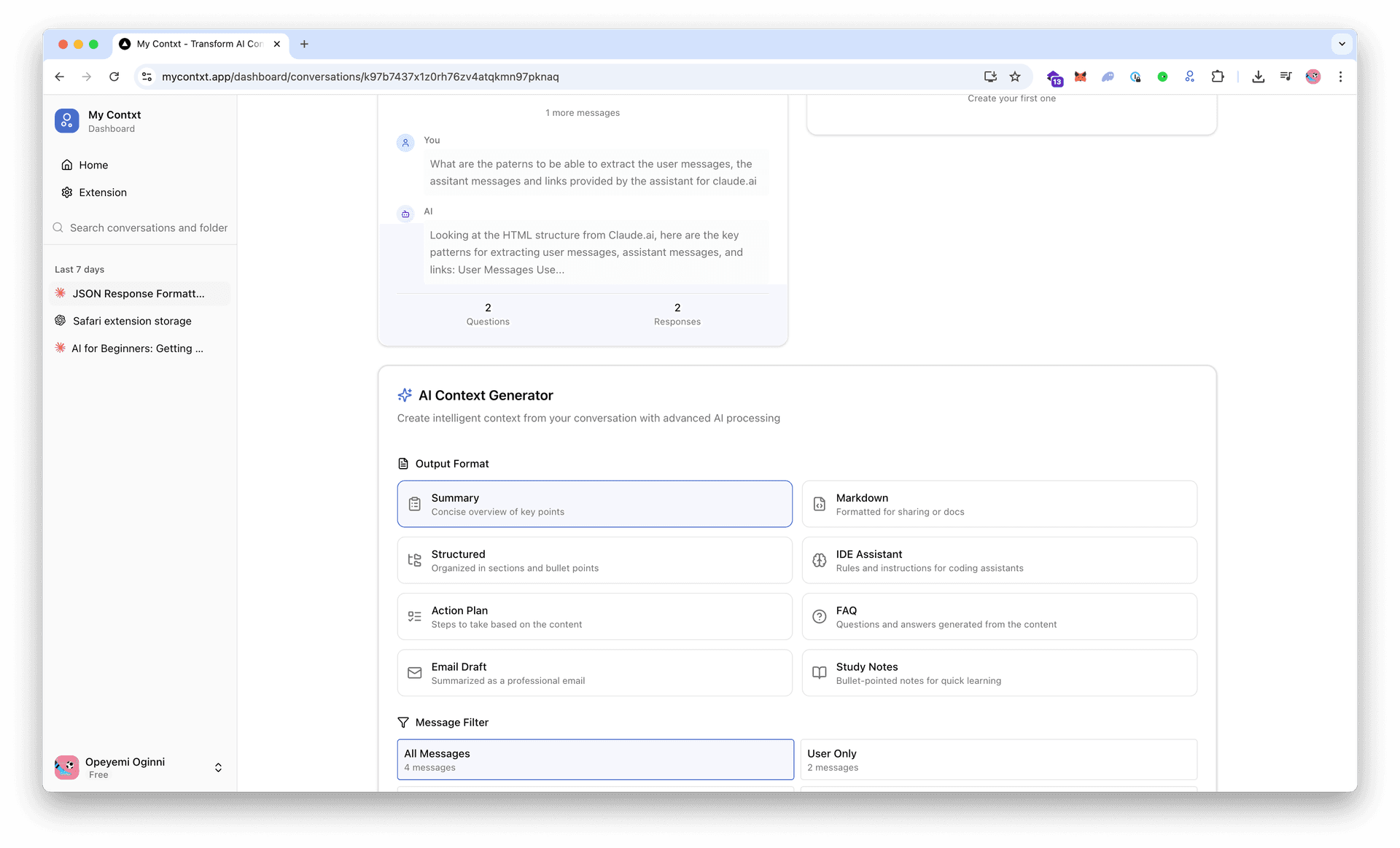Click the Search conversations and folders field
The height and width of the screenshot is (848, 1400).
148,227
